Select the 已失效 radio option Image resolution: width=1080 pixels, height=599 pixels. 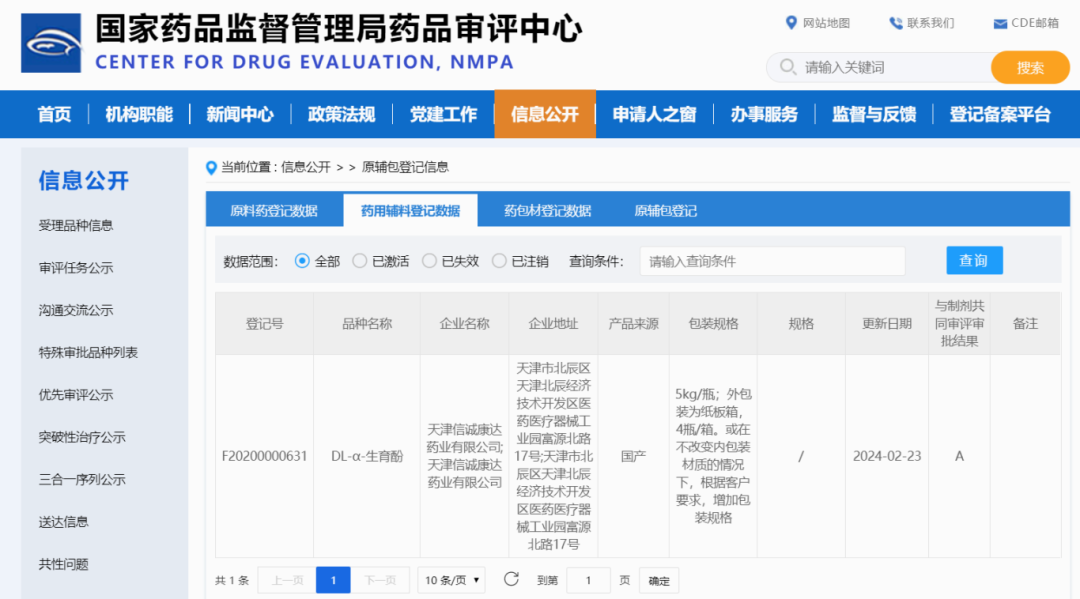430,260
